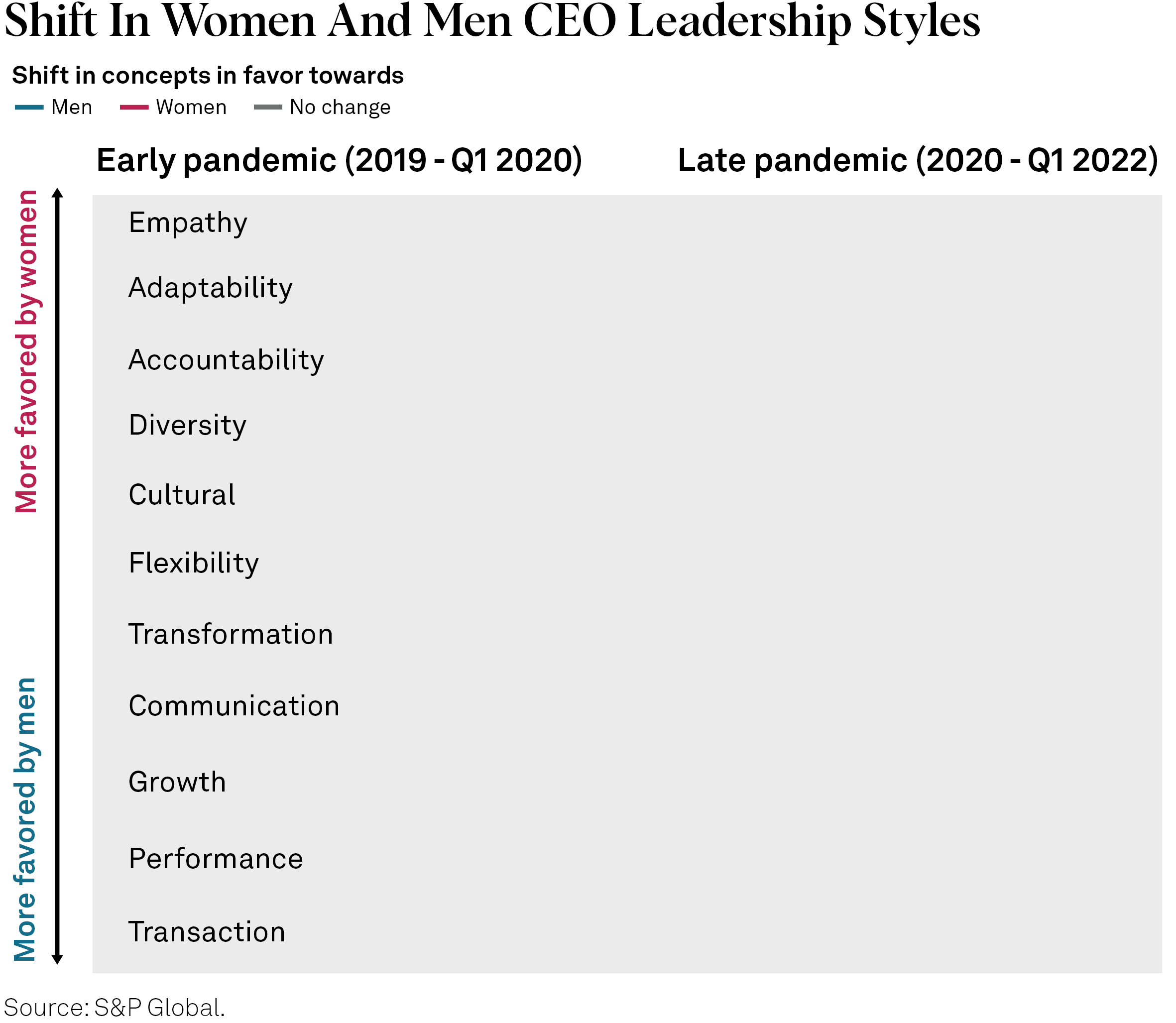The image size is (1176, 1023).
Task: Select the Early pandemic column header
Action: [339, 160]
